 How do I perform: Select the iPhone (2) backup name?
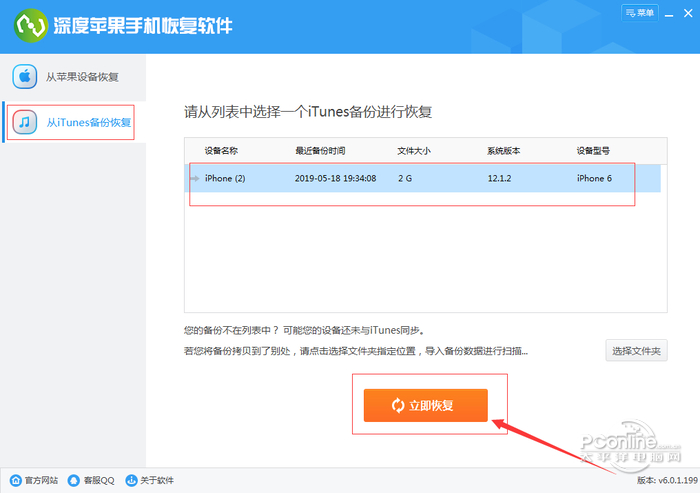click(225, 178)
